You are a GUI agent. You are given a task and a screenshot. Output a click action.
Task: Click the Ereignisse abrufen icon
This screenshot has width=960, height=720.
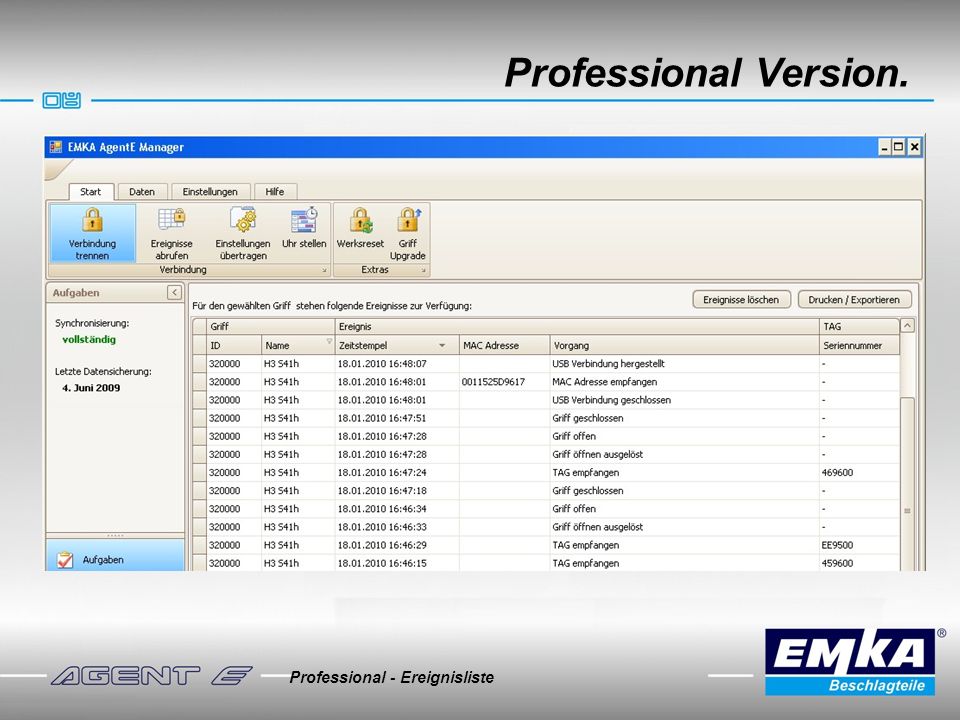pos(171,219)
